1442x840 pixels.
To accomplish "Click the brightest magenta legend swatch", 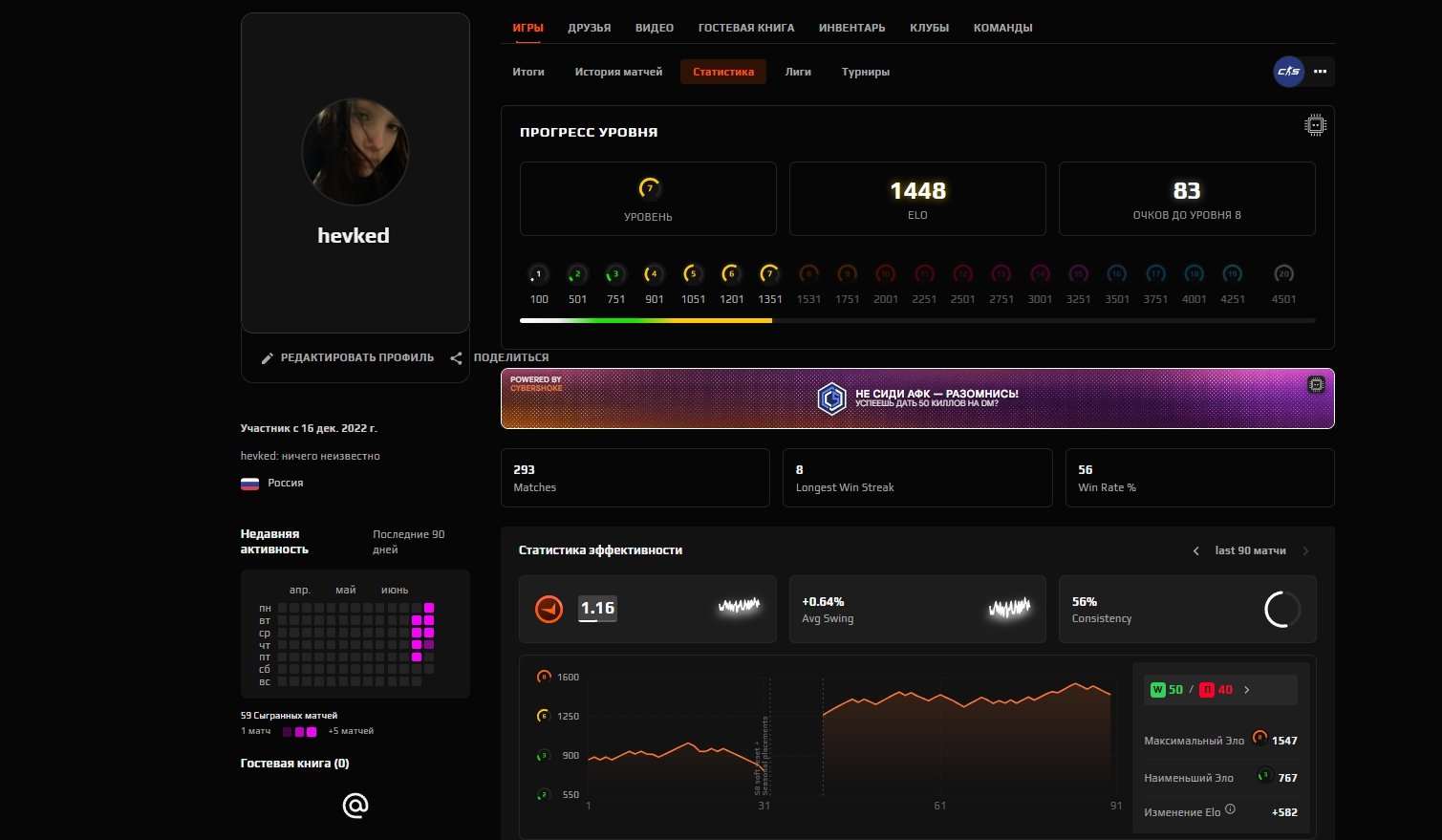I will pos(312,732).
